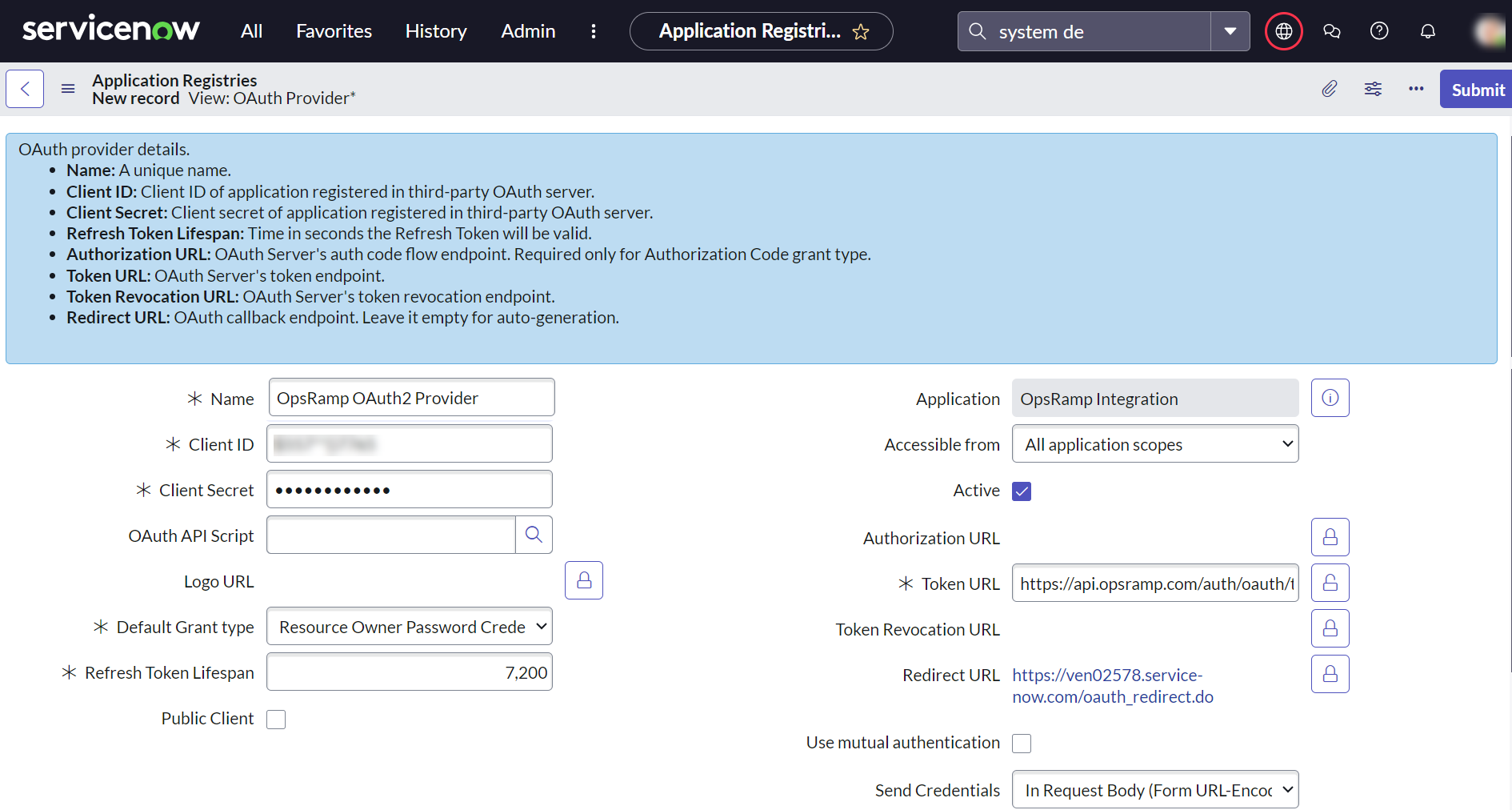Submit the new record
This screenshot has height=810, width=1512.
point(1478,89)
